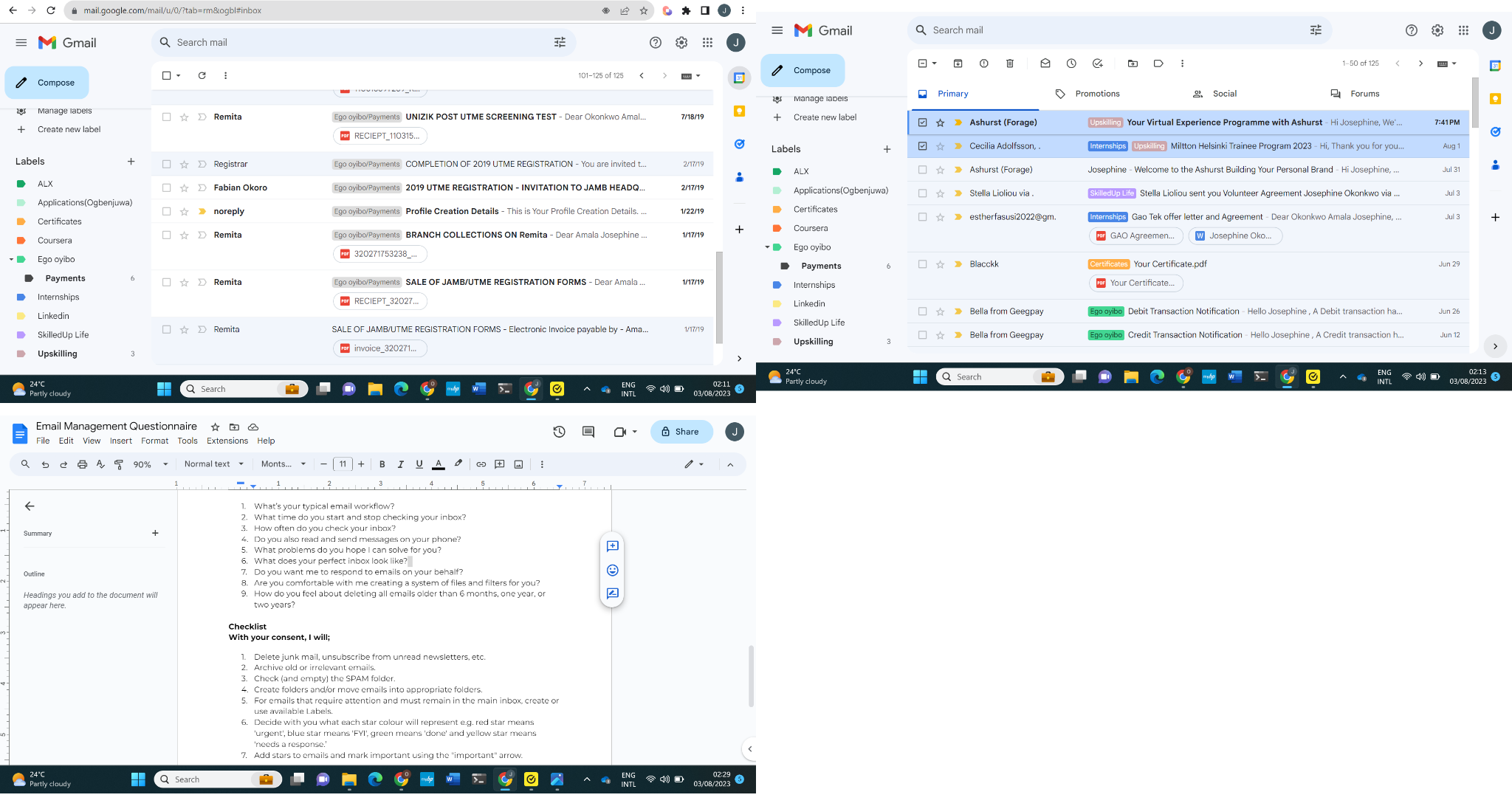Open Insert menu in Google Docs
This screenshot has width=1512, height=806.
(x=121, y=441)
